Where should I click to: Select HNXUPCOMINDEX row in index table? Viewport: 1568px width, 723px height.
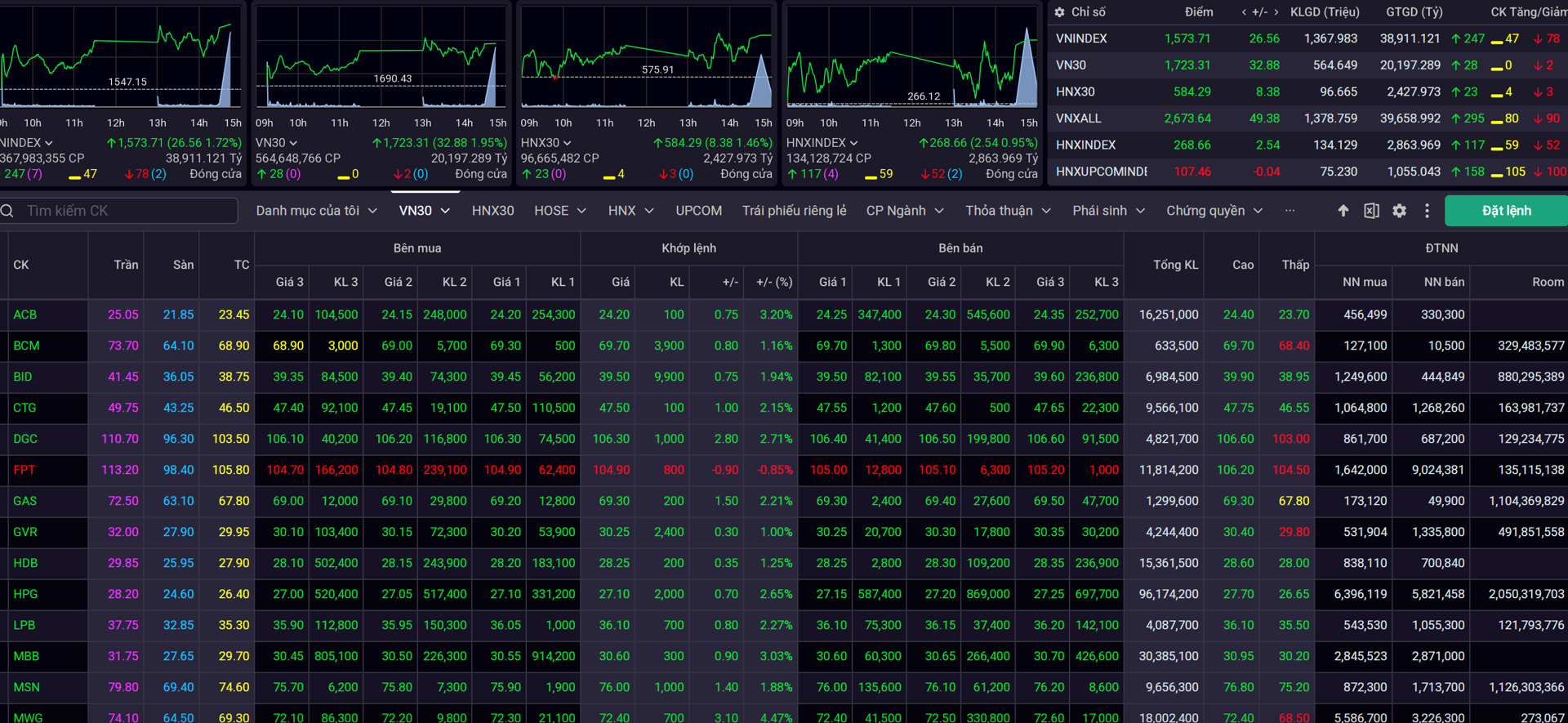1307,172
